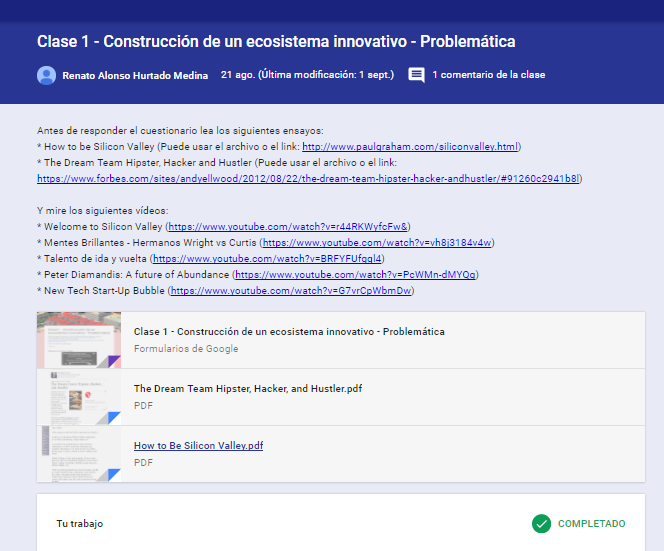Click Renato Alonso's profile avatar icon
The height and width of the screenshot is (551, 664).
pos(46,75)
